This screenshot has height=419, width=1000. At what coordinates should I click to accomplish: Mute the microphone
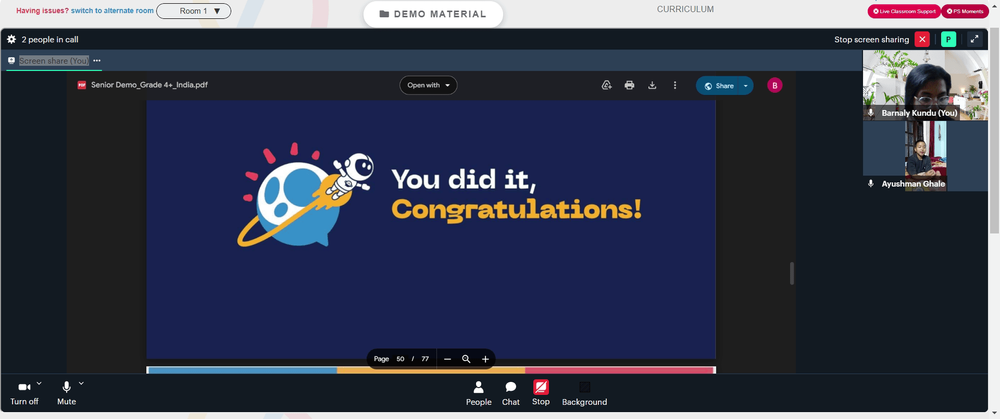(x=66, y=392)
